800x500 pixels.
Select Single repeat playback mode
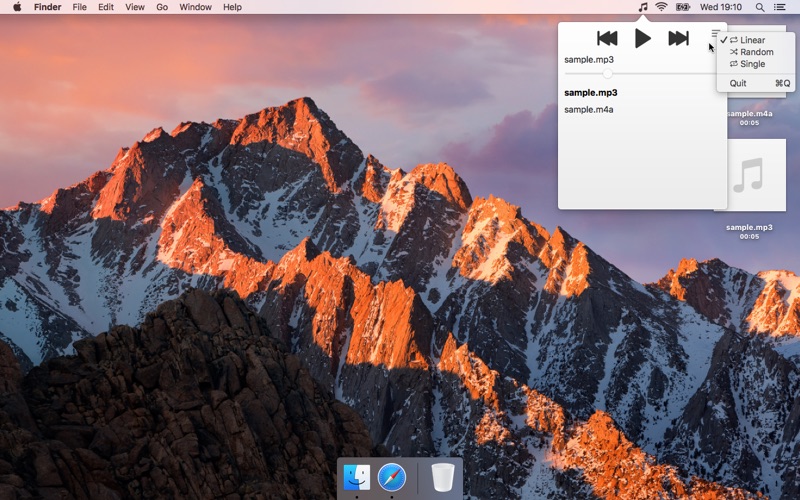coord(756,64)
